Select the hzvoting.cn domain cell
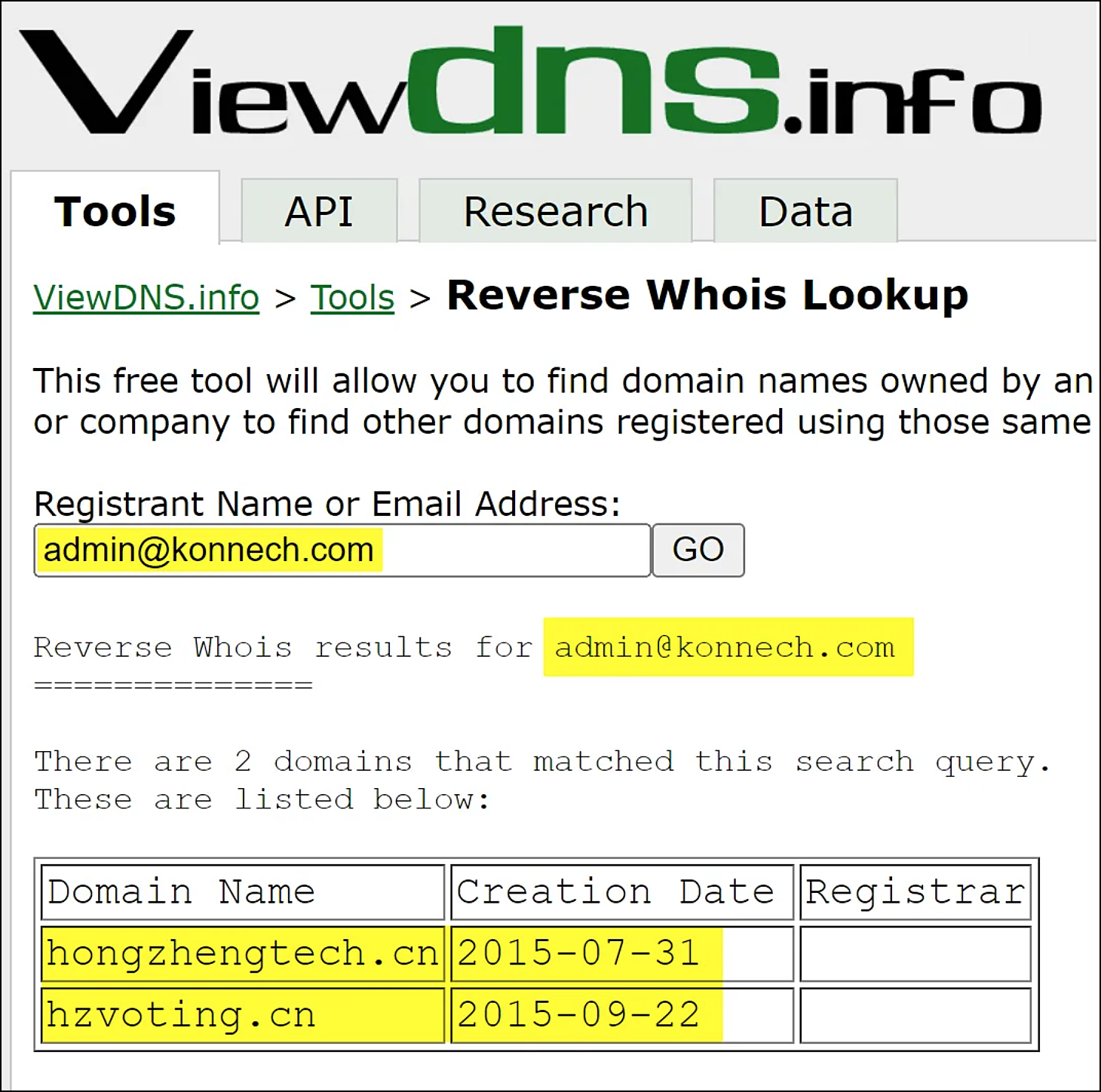Image resolution: width=1101 pixels, height=1092 pixels. click(x=243, y=1015)
